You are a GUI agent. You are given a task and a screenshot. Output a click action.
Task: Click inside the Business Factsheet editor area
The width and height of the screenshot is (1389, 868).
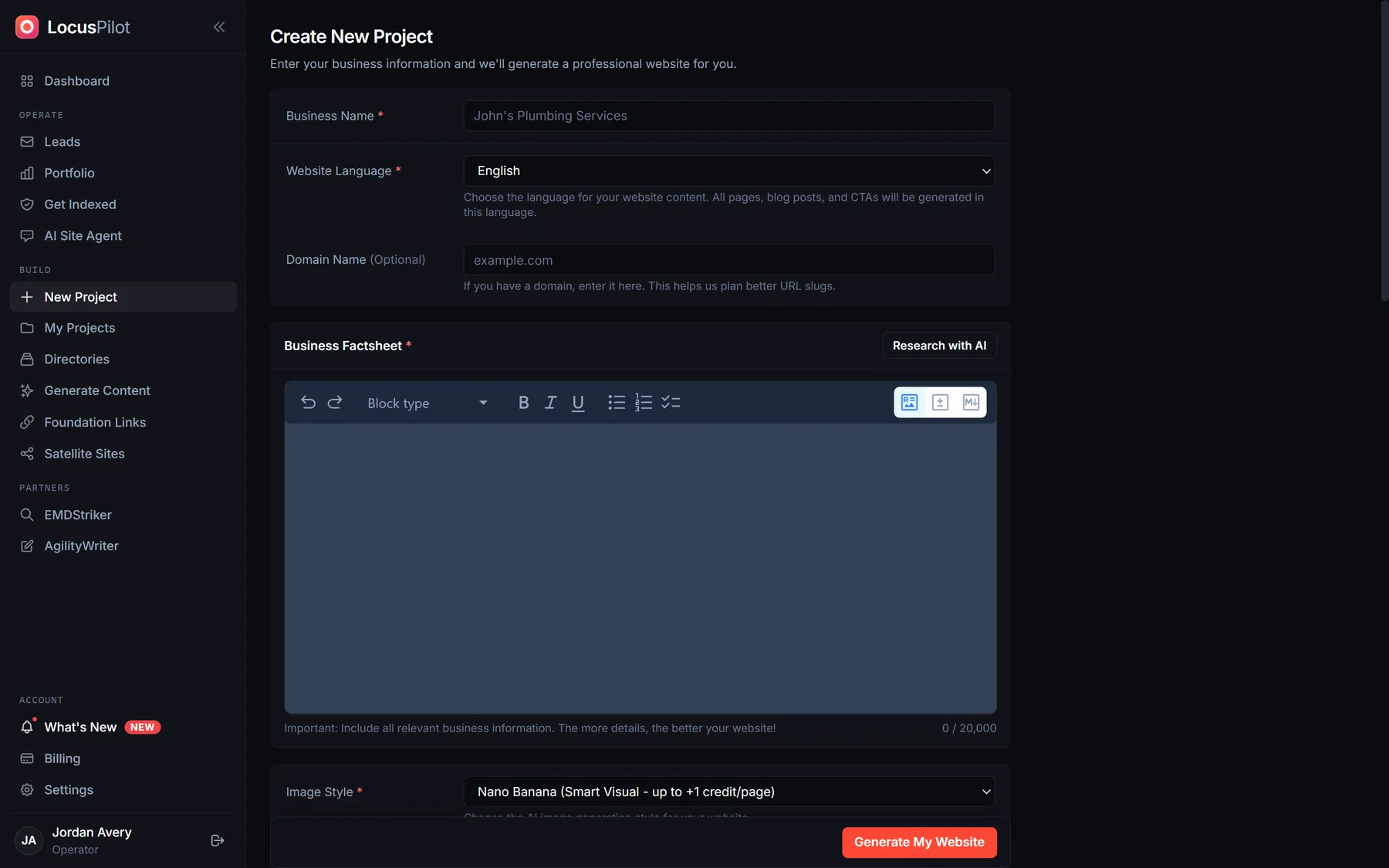click(640, 569)
